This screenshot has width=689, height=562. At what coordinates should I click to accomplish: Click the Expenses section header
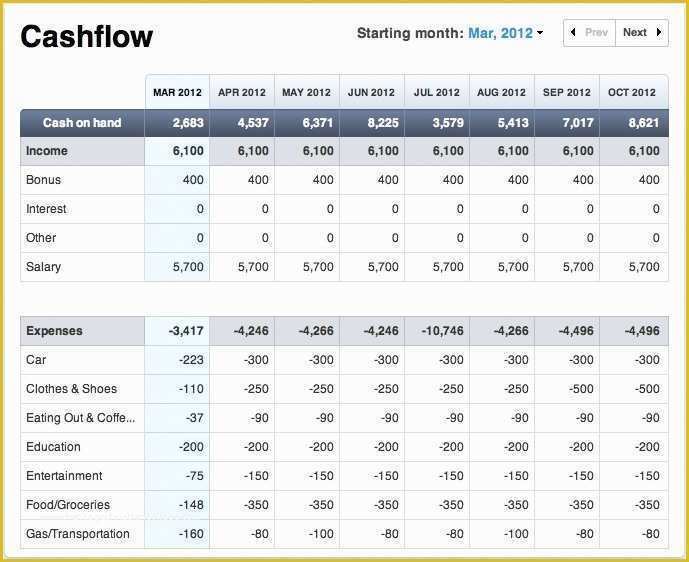pyautogui.click(x=54, y=331)
